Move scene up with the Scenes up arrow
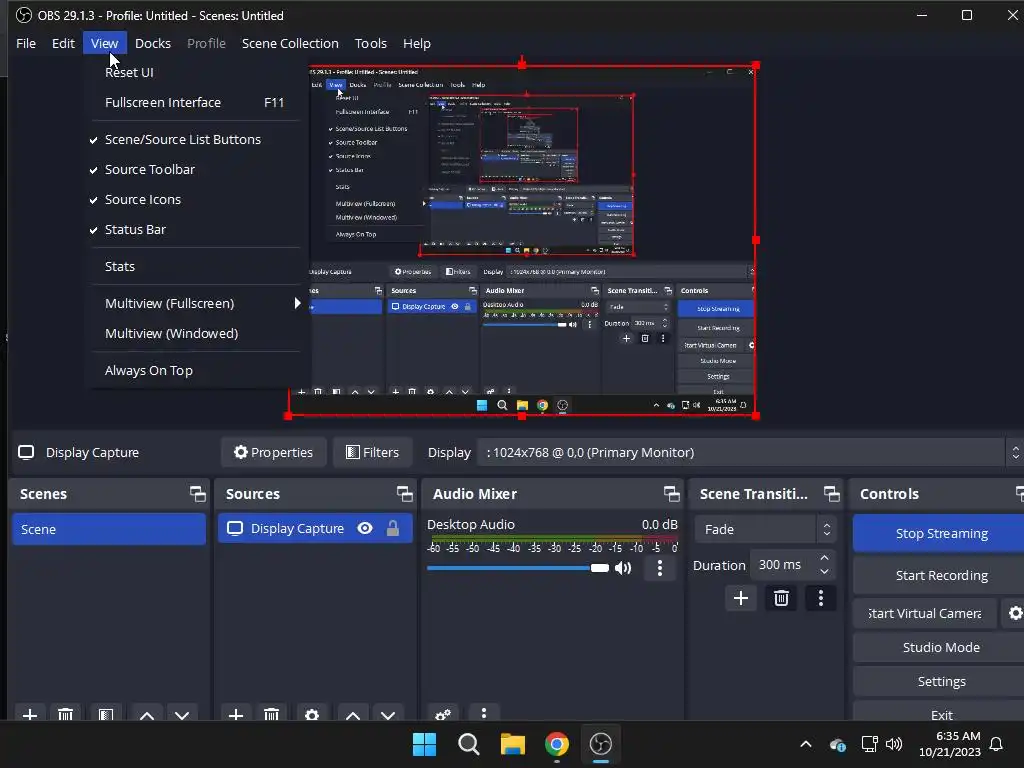The image size is (1024, 768). (147, 716)
